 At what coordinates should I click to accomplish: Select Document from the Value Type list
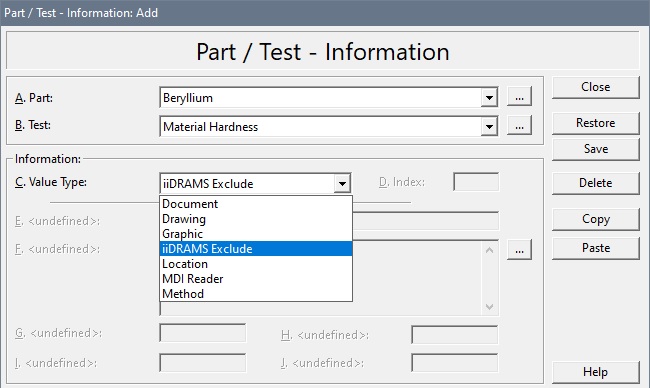[256, 204]
